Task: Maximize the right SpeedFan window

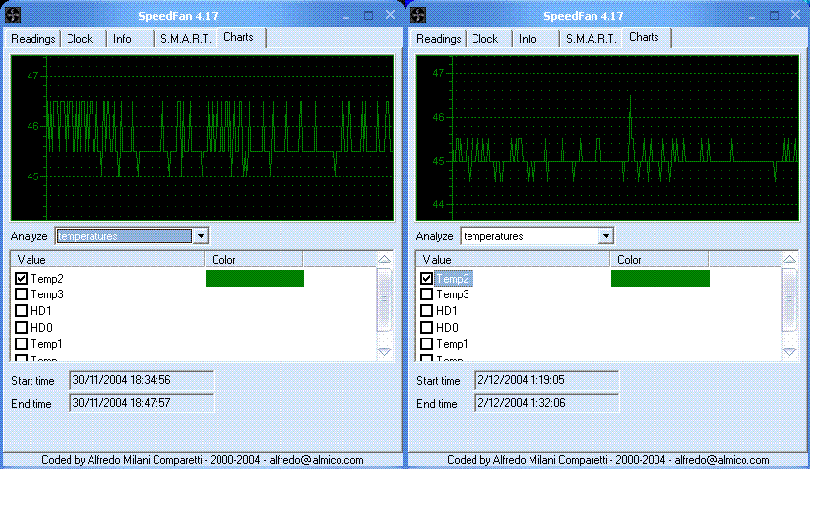Action: [774, 15]
